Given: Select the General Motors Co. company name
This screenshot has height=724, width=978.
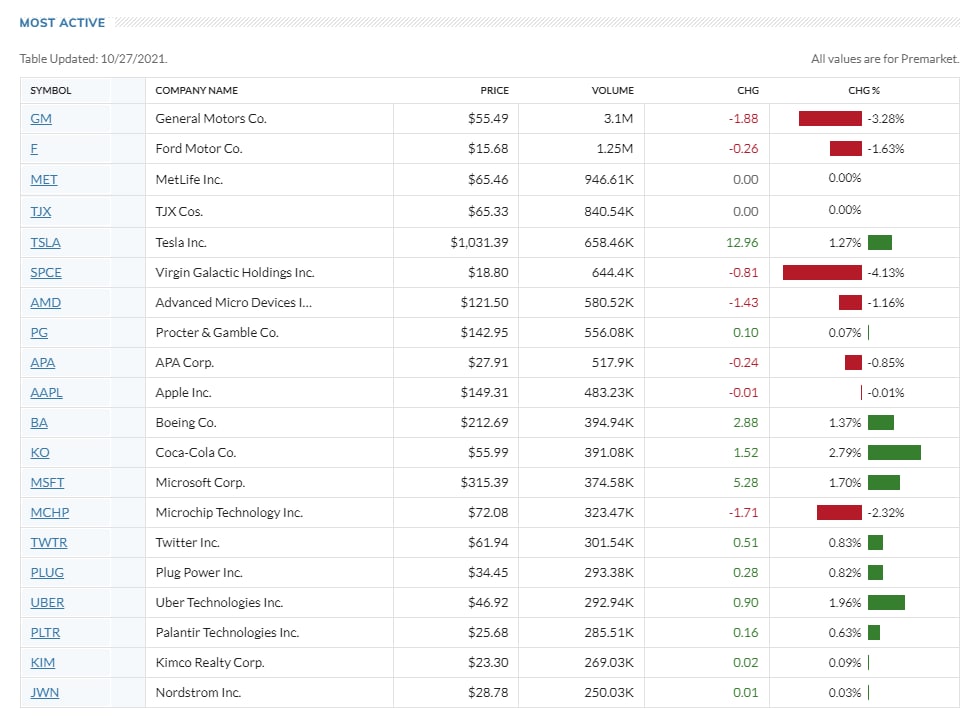Looking at the screenshot, I should coord(211,118).
